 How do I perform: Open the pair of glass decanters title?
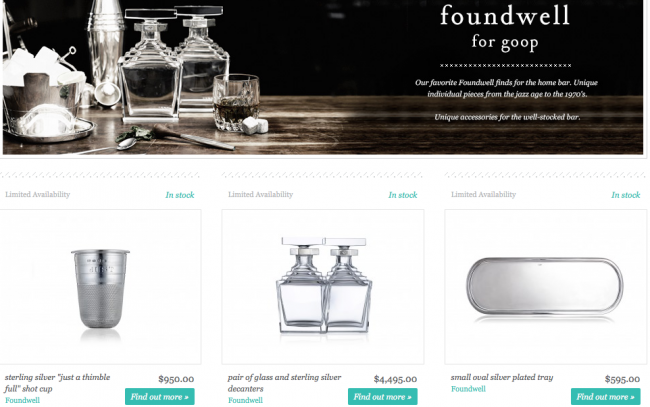click(284, 383)
